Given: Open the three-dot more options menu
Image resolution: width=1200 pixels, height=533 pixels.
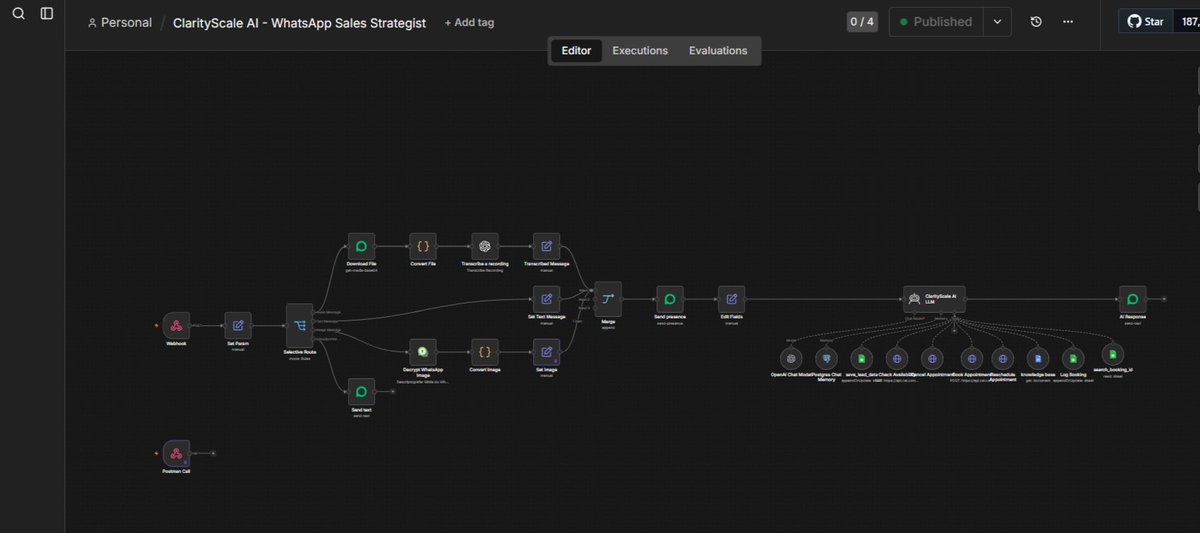Looking at the screenshot, I should [1069, 21].
